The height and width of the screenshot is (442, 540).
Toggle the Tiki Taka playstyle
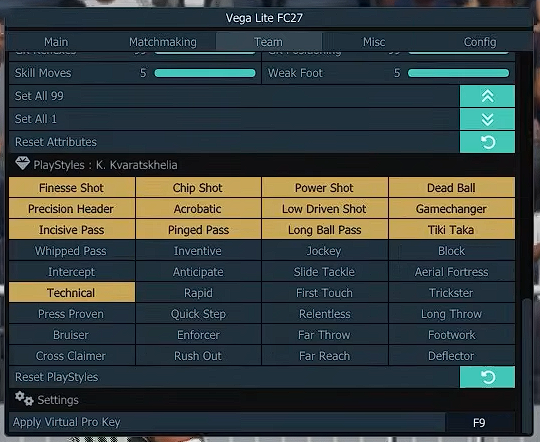[x=451, y=230]
